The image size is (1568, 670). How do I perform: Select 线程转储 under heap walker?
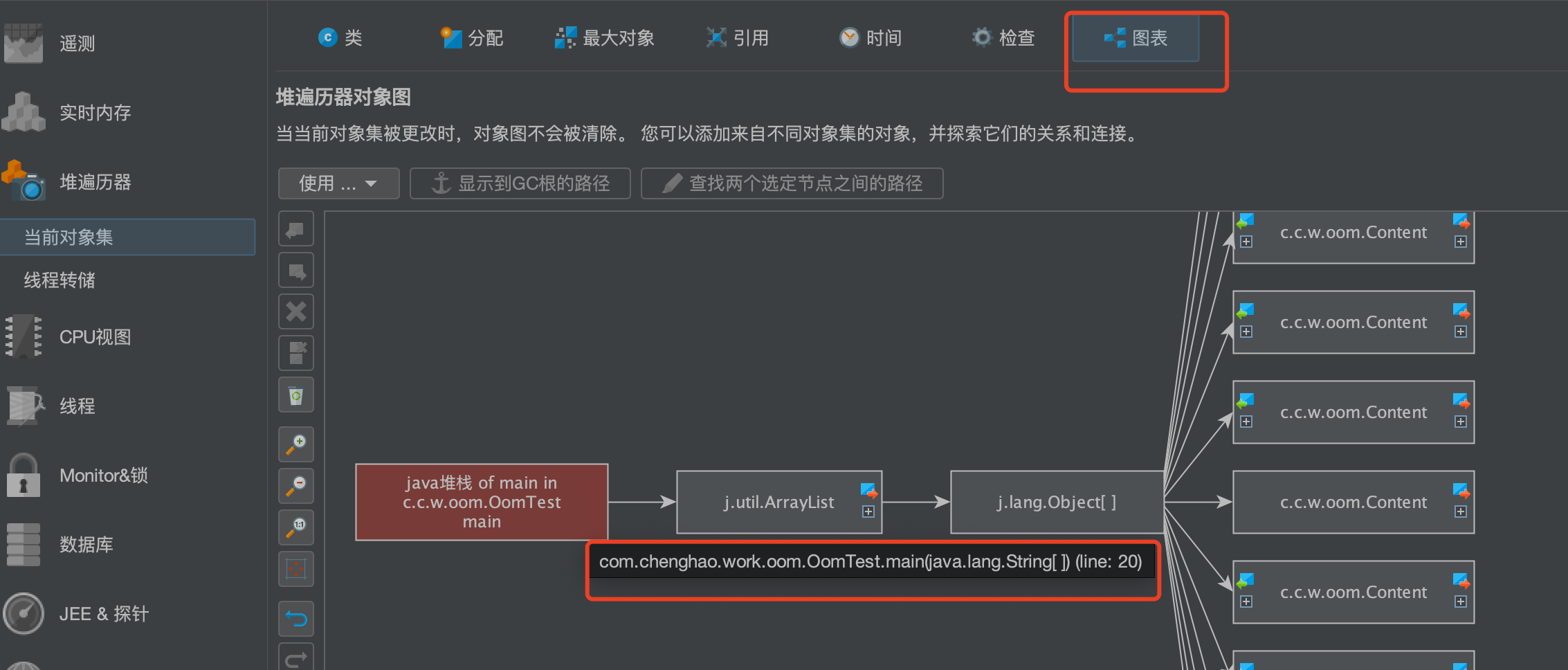tap(60, 280)
